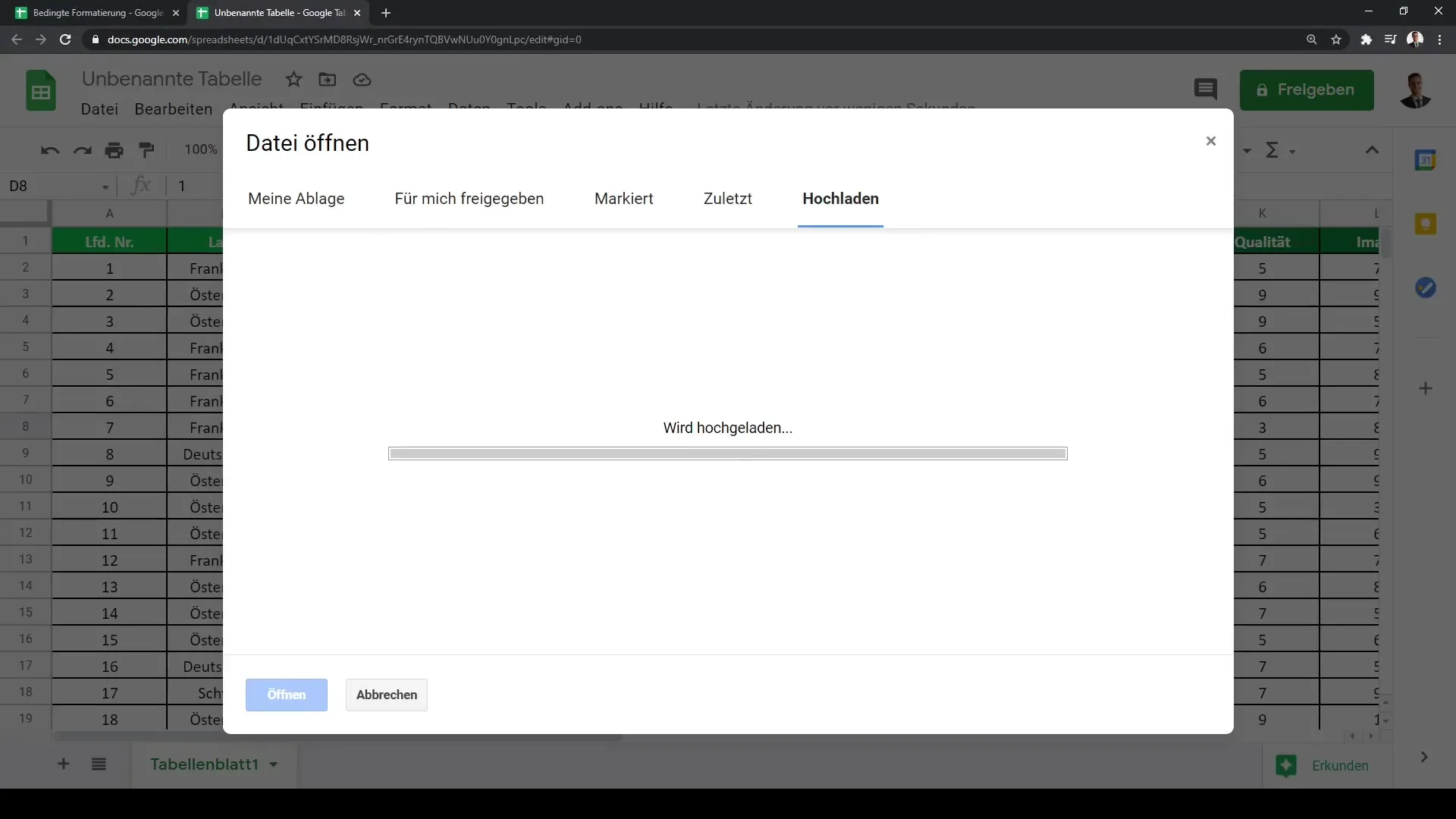Select row 8 header
The image size is (1456, 819).
pyautogui.click(x=25, y=427)
